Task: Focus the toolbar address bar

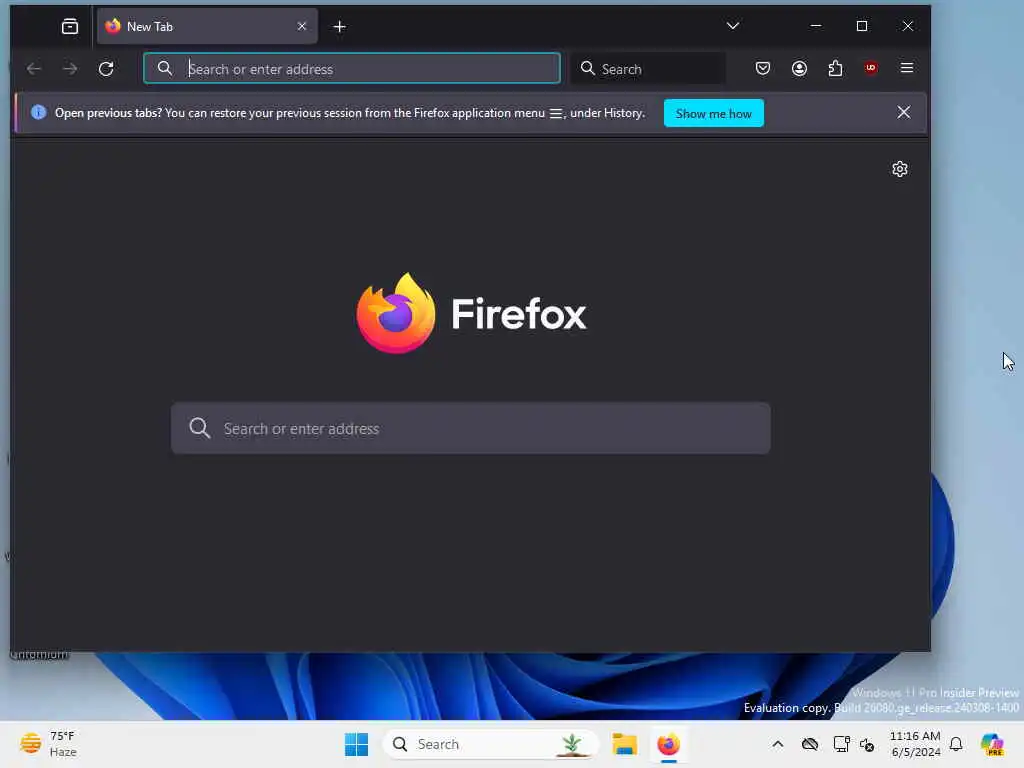Action: click(x=352, y=68)
